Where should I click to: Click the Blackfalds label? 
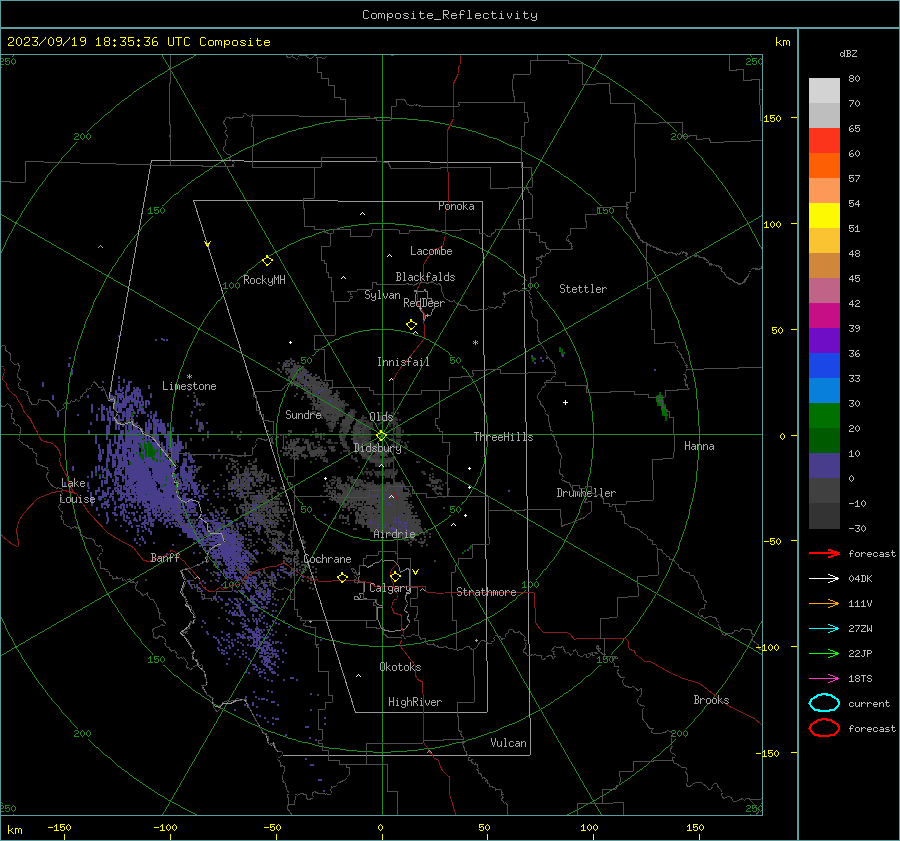coord(425,277)
